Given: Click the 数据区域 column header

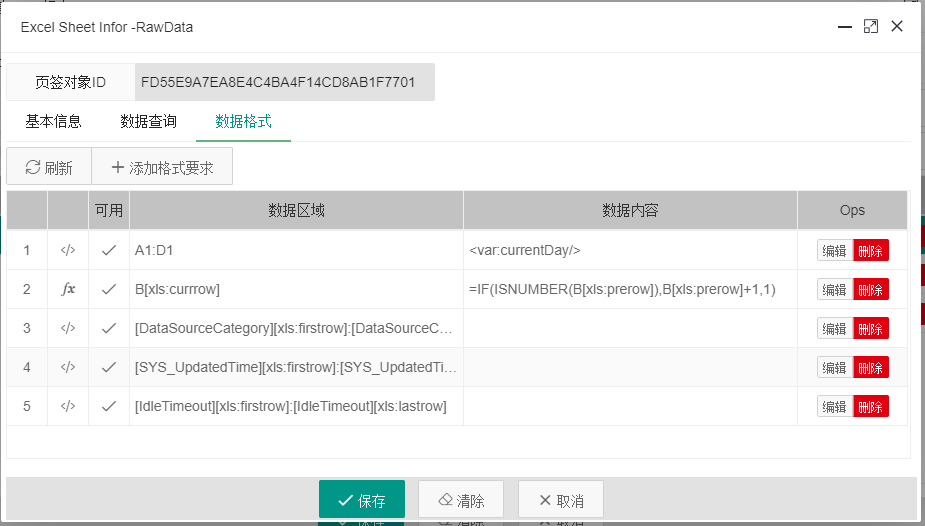Looking at the screenshot, I should [296, 210].
